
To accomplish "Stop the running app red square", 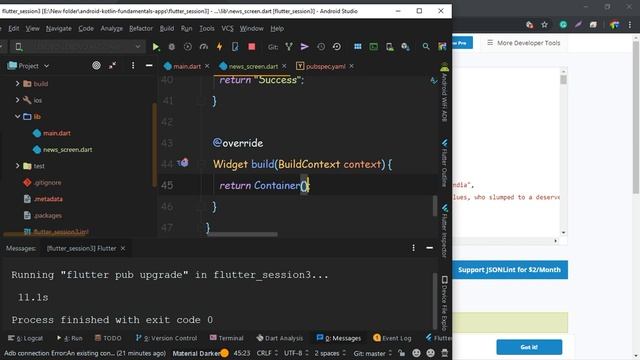I will (x=252, y=47).
